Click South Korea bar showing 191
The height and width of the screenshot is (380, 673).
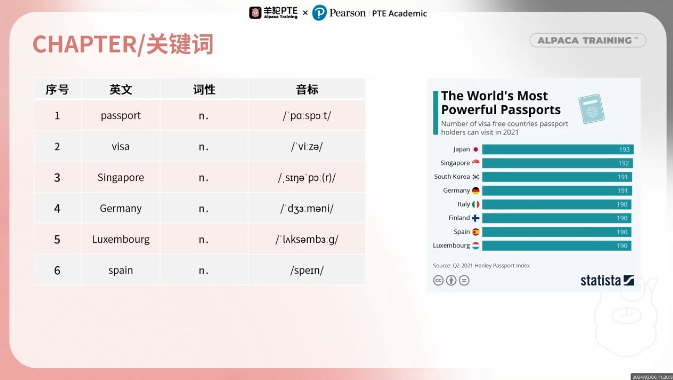(557, 177)
